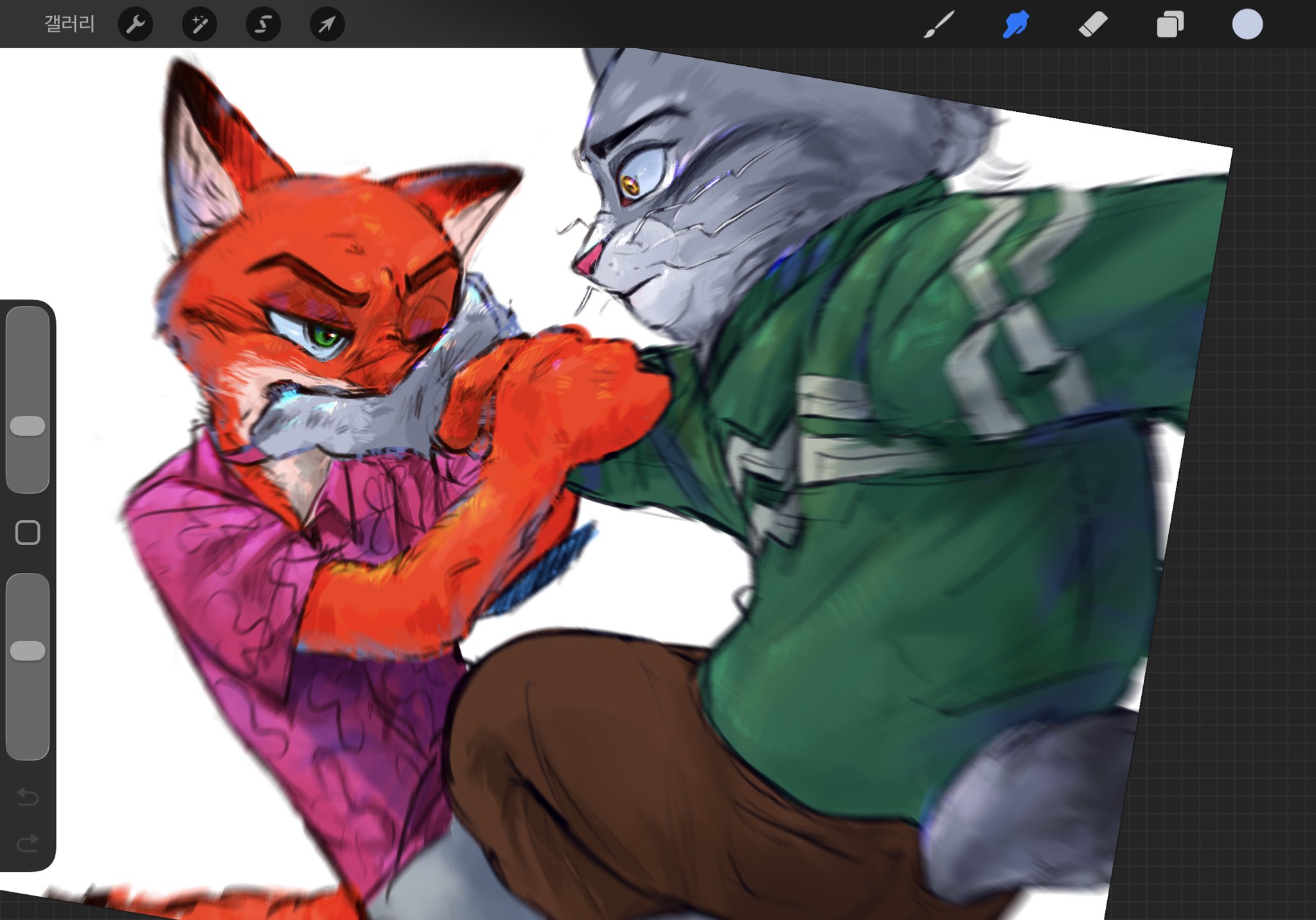Return to the 갤러리 gallery view
Screen dimensions: 1316x920
[69, 24]
